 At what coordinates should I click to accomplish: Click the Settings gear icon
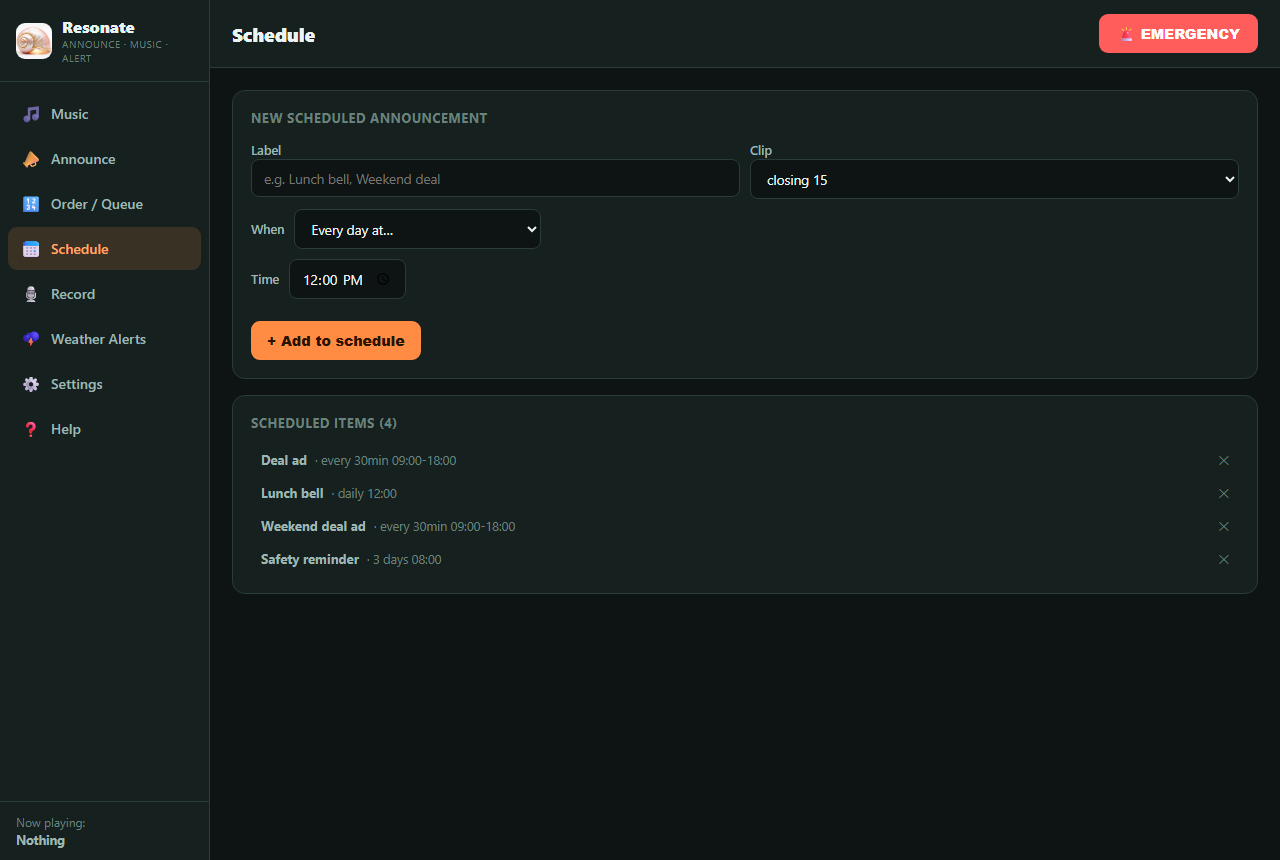(x=31, y=384)
